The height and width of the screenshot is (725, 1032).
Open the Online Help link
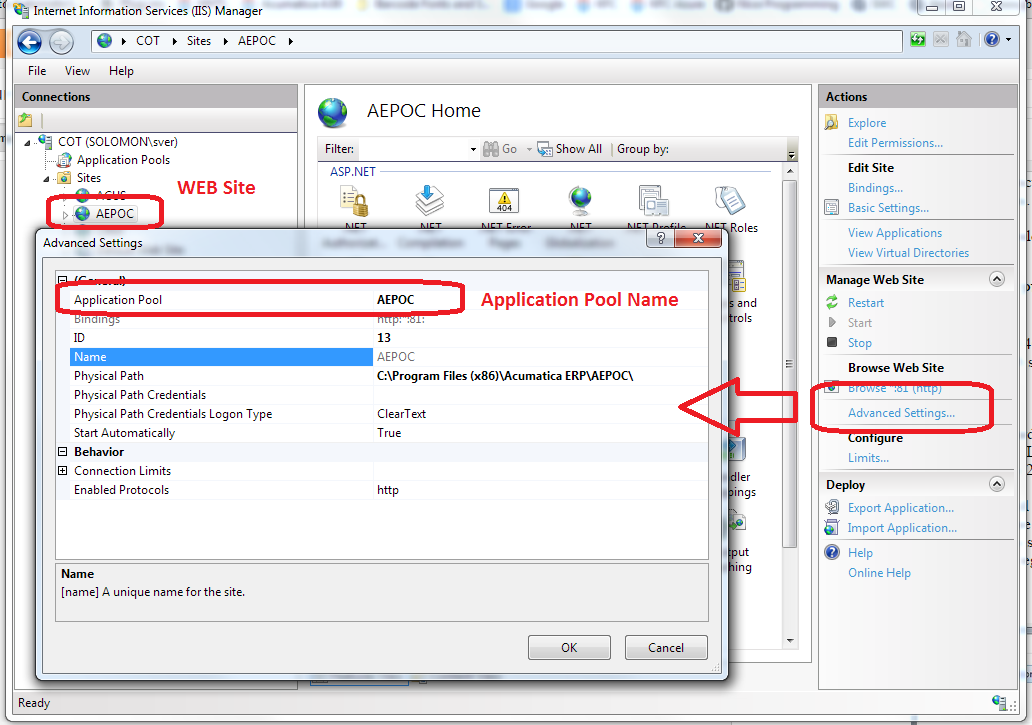click(x=879, y=572)
